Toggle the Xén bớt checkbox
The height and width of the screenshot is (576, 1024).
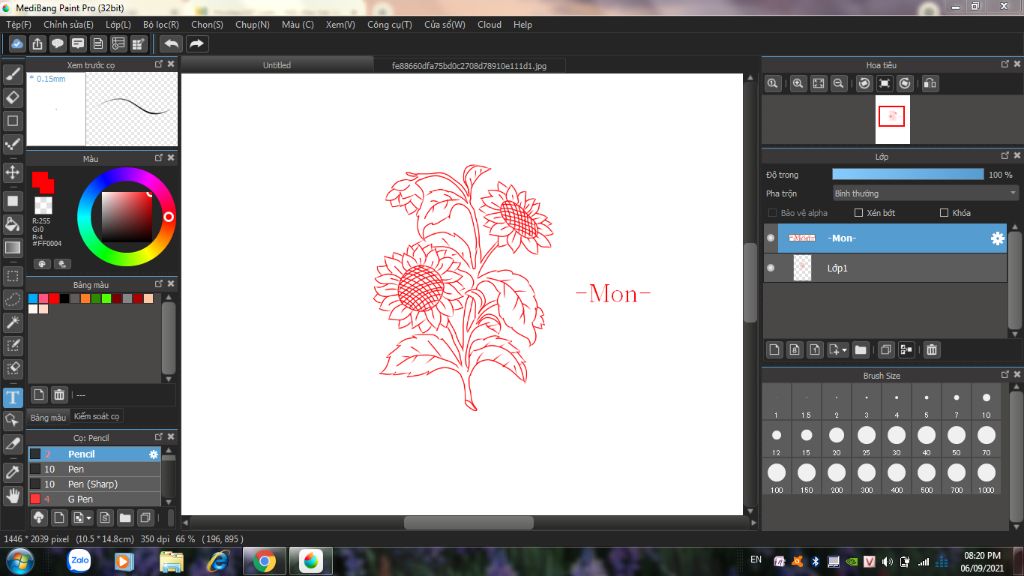coord(859,213)
